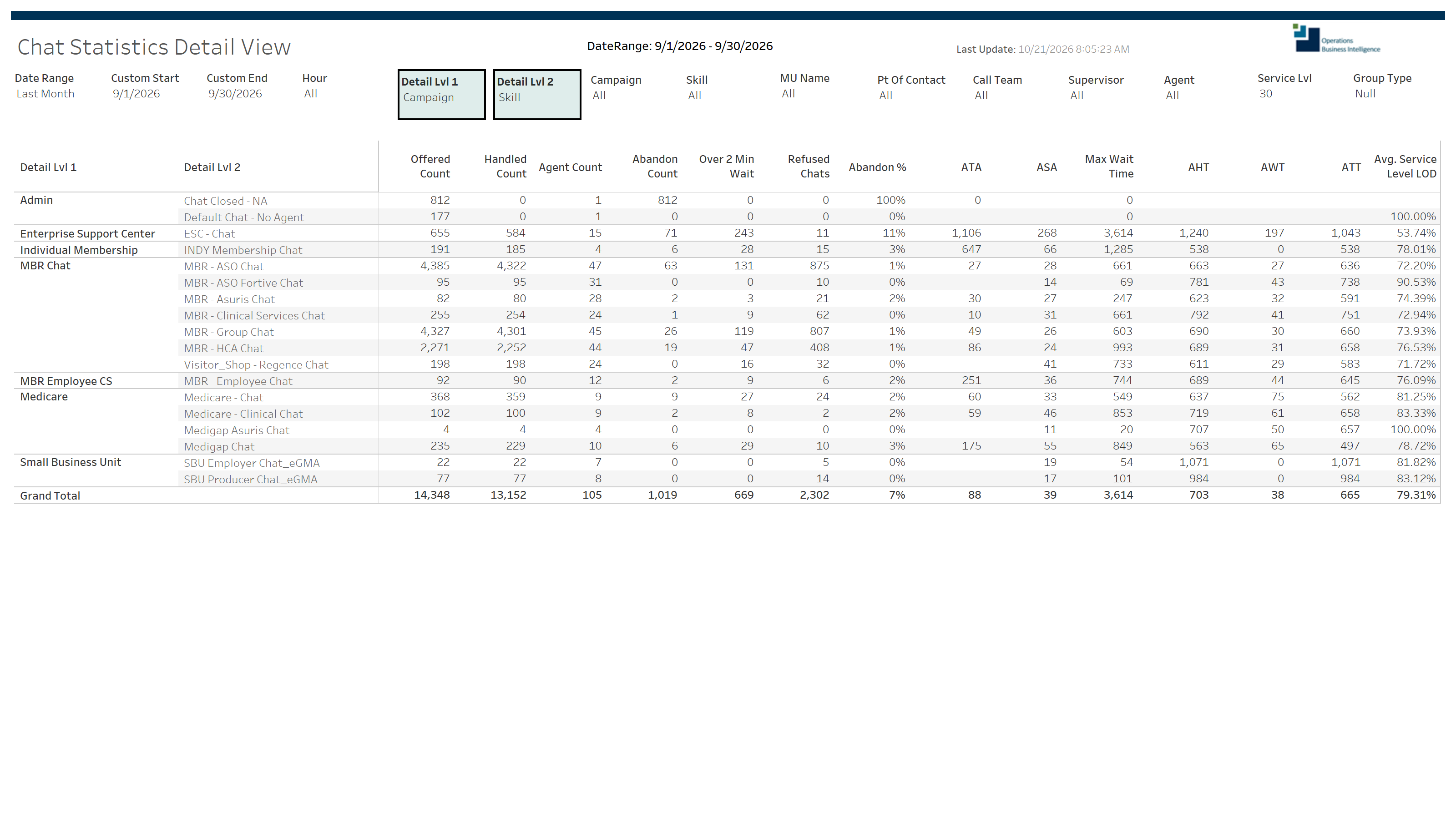Click the Chat Statistics Detail View title

pos(154,47)
